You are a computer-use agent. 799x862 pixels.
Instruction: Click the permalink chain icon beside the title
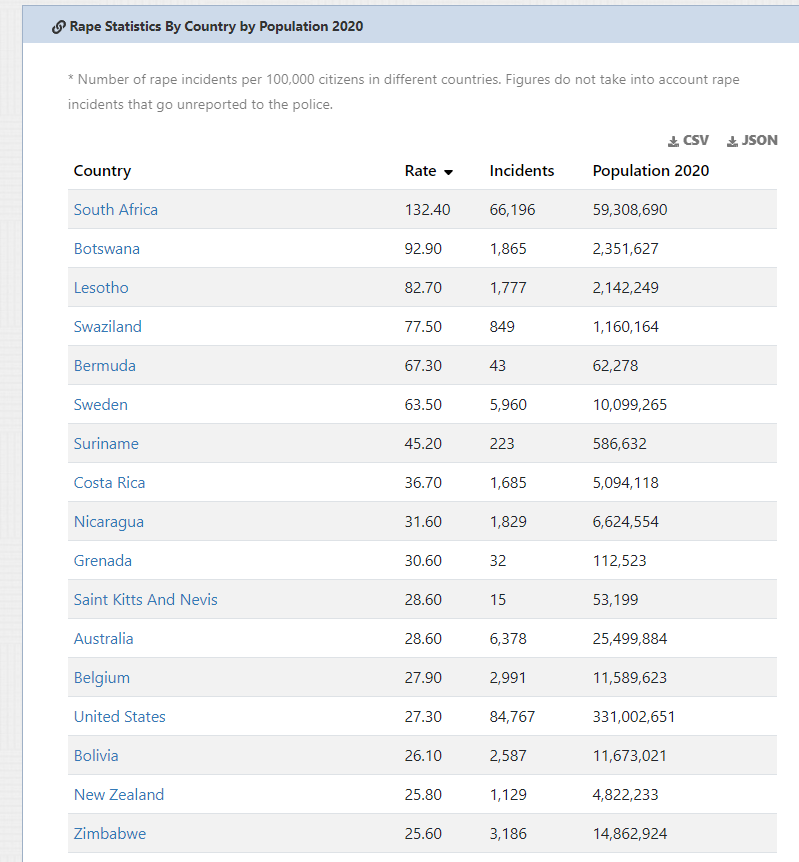coord(59,27)
